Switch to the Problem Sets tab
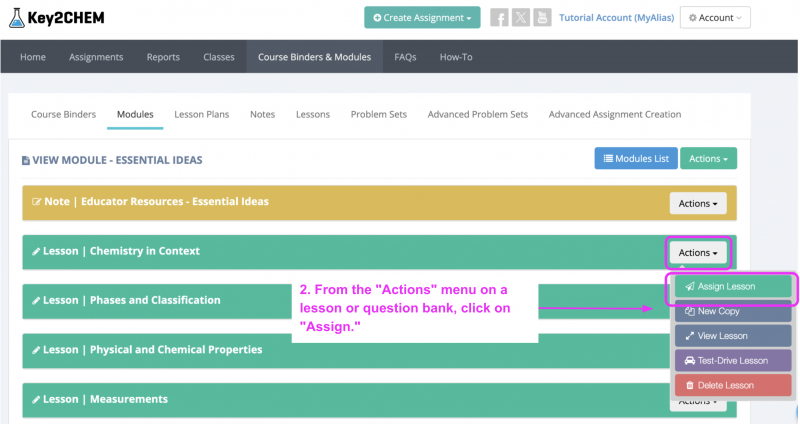 click(x=378, y=114)
